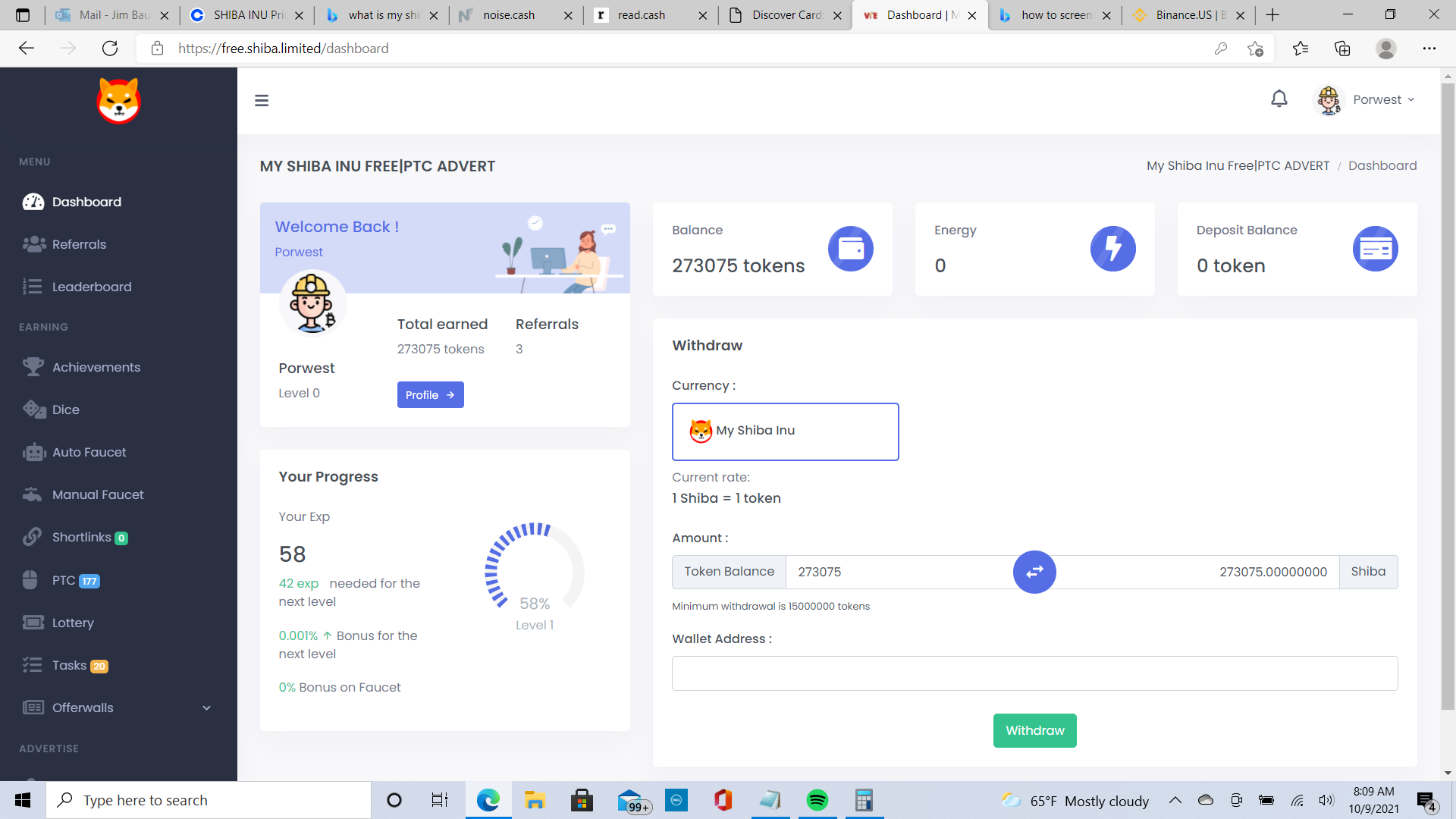Open Spotify from the taskbar

point(817,800)
